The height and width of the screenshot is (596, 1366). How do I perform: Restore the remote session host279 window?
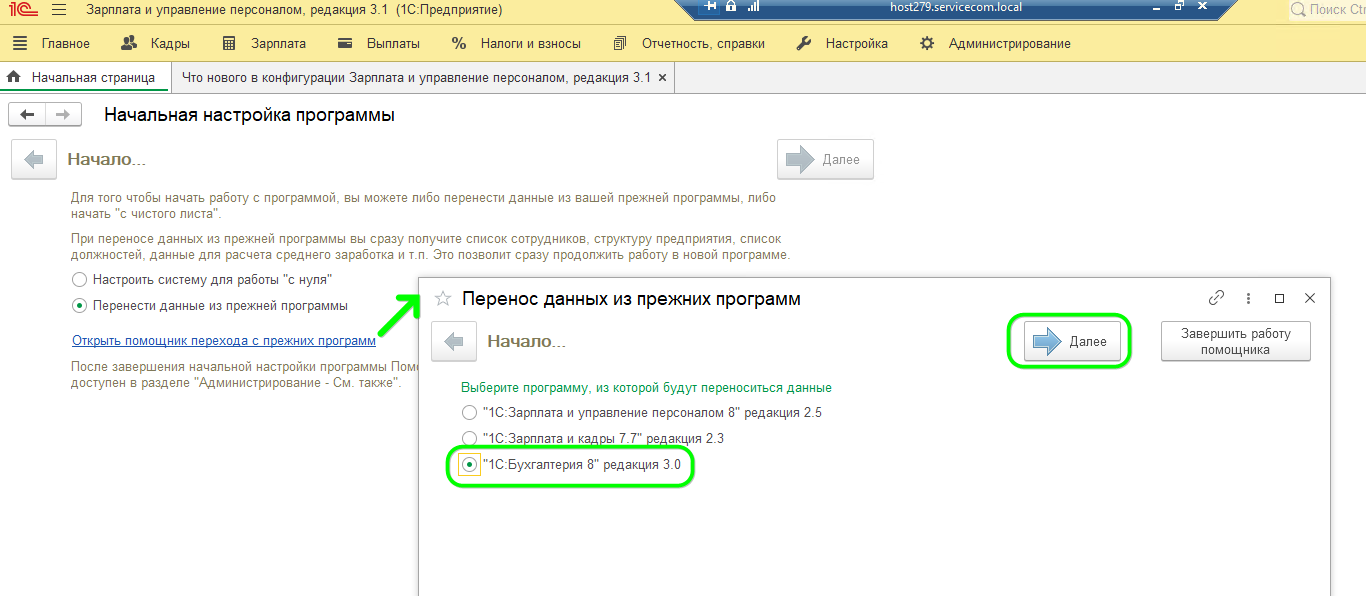click(1179, 7)
